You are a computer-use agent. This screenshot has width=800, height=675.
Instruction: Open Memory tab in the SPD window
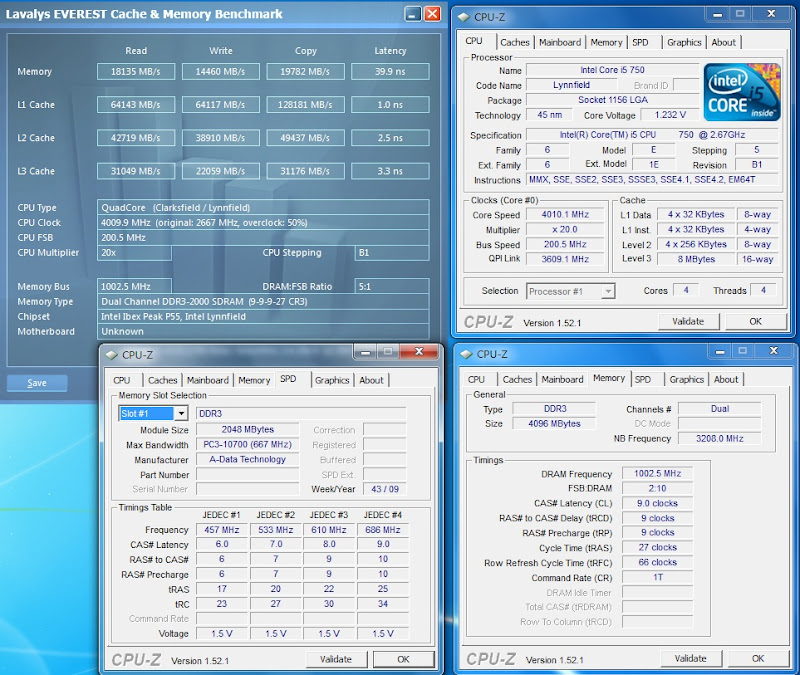[254, 380]
